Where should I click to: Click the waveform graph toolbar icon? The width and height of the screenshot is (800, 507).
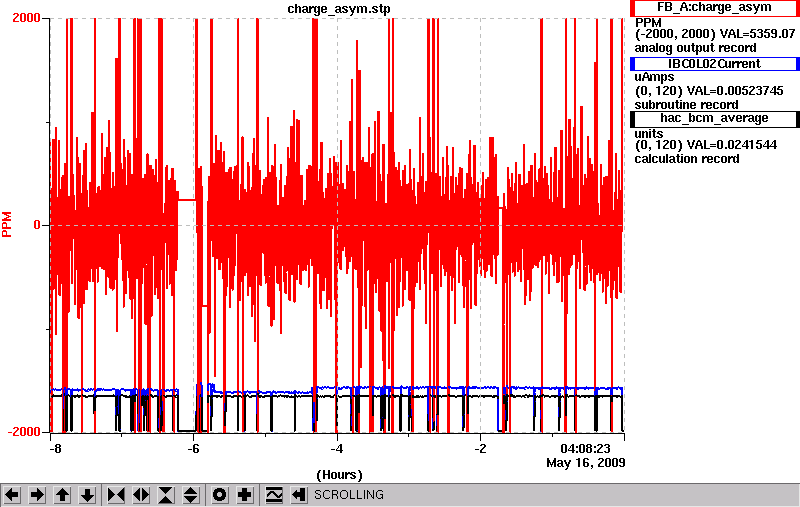274,494
